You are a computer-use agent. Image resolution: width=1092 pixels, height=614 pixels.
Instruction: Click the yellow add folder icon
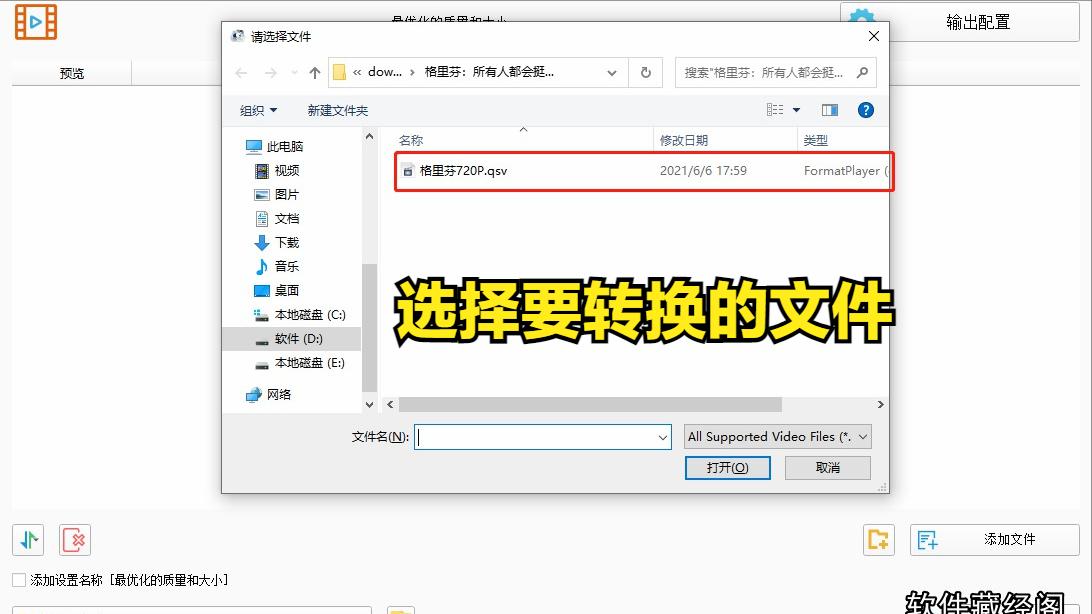point(878,539)
